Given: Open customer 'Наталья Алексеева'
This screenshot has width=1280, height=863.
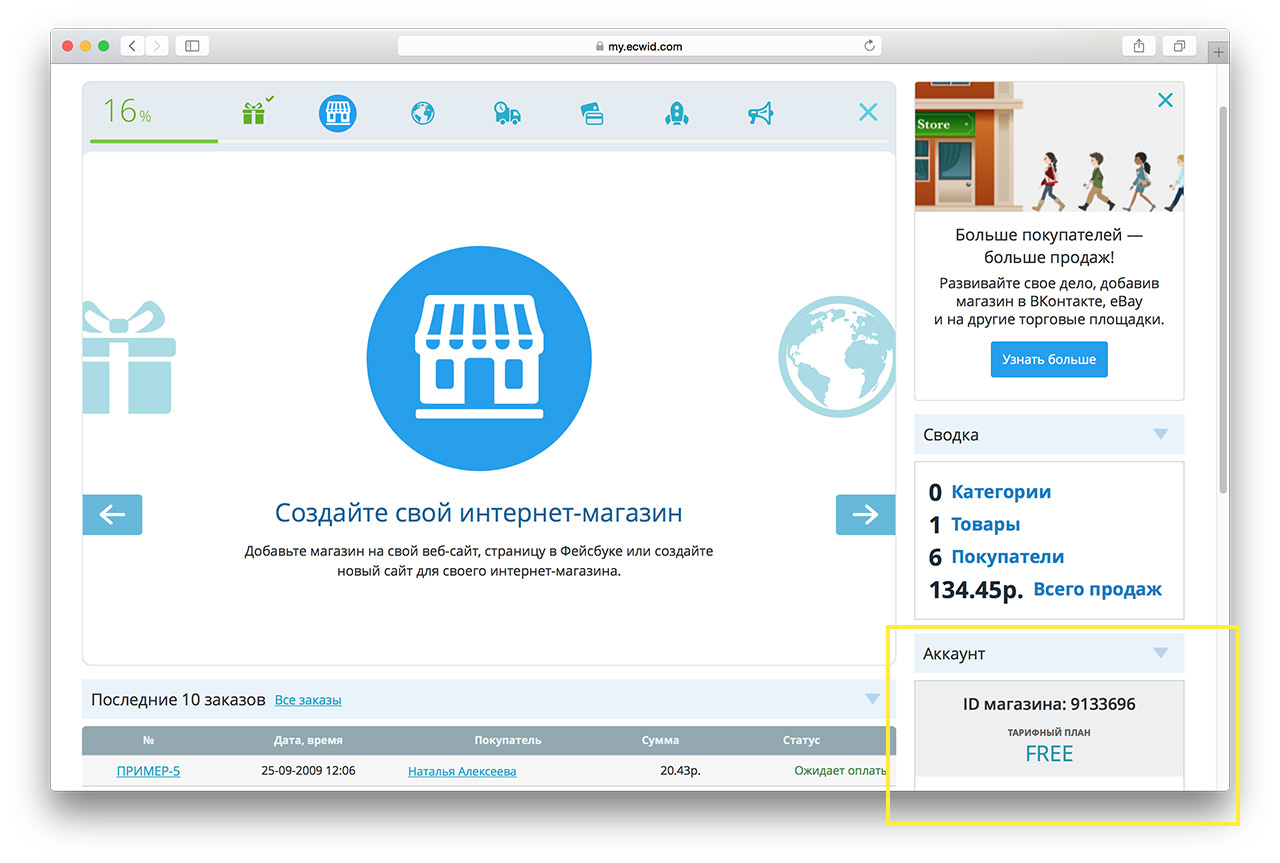Looking at the screenshot, I should 462,771.
